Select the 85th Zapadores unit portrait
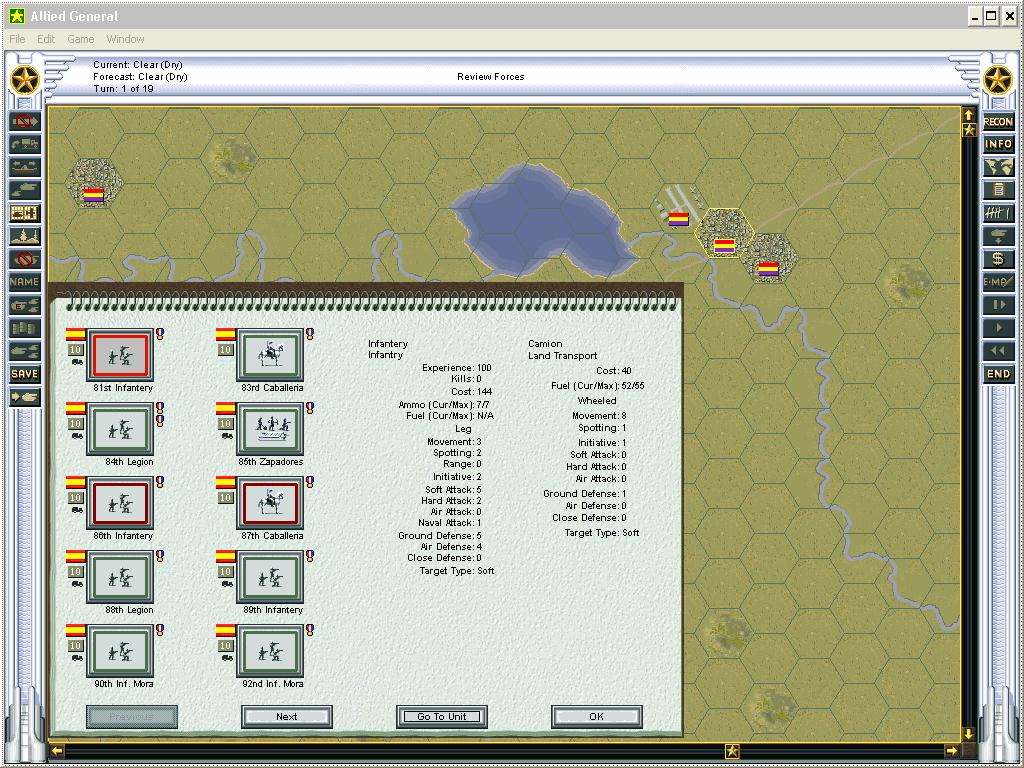Screen dimensions: 1024x768 tap(270, 429)
